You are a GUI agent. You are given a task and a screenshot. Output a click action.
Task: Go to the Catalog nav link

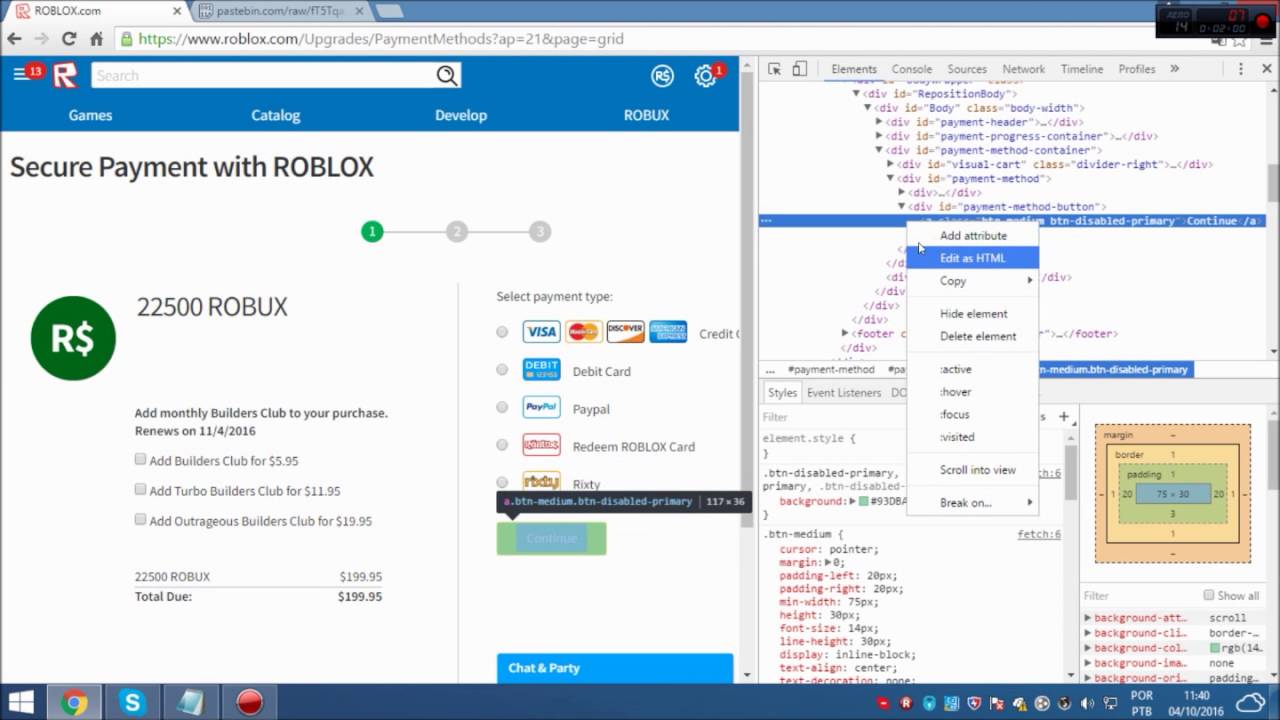coord(275,115)
